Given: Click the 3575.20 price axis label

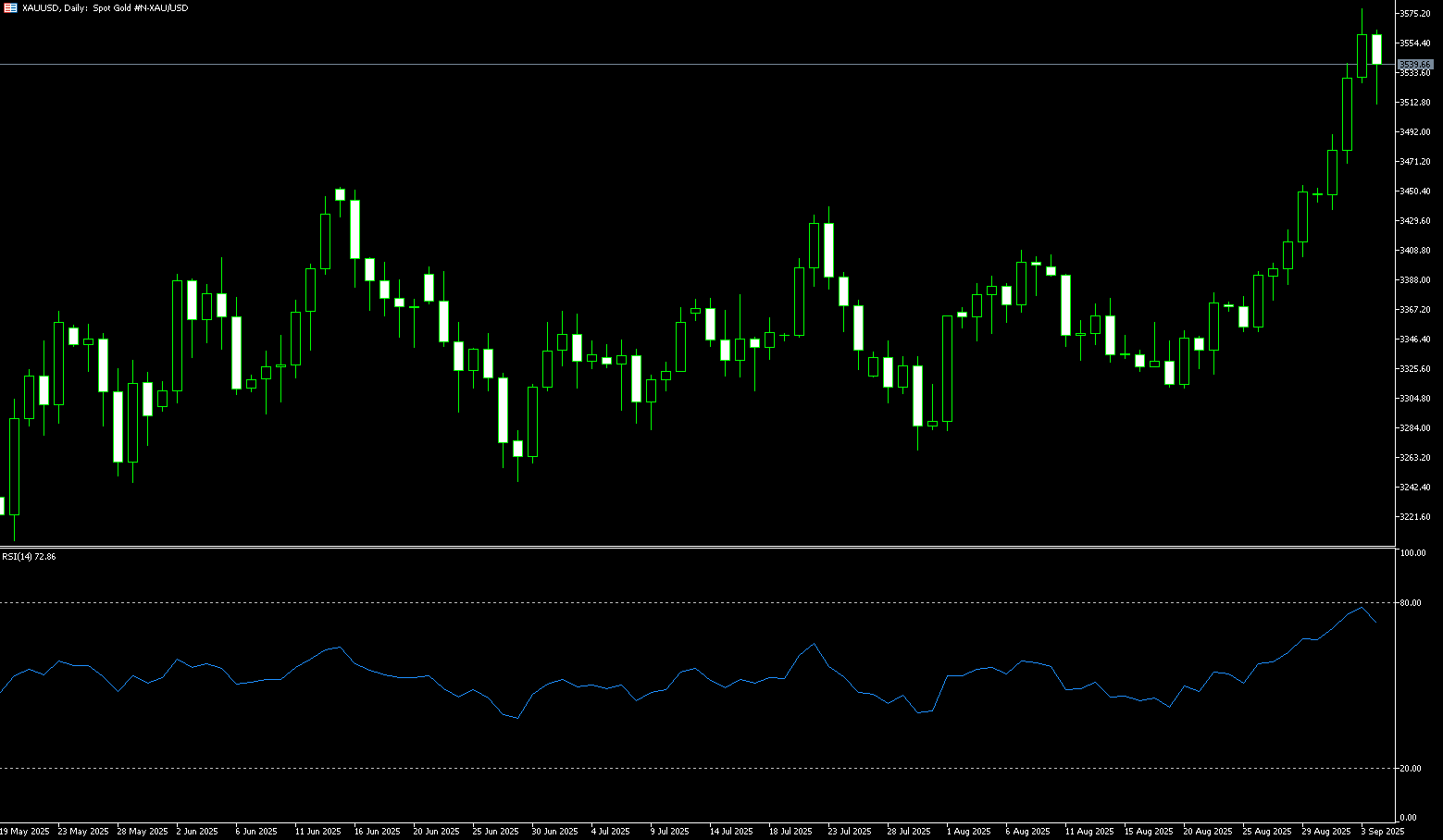Looking at the screenshot, I should click(1415, 14).
